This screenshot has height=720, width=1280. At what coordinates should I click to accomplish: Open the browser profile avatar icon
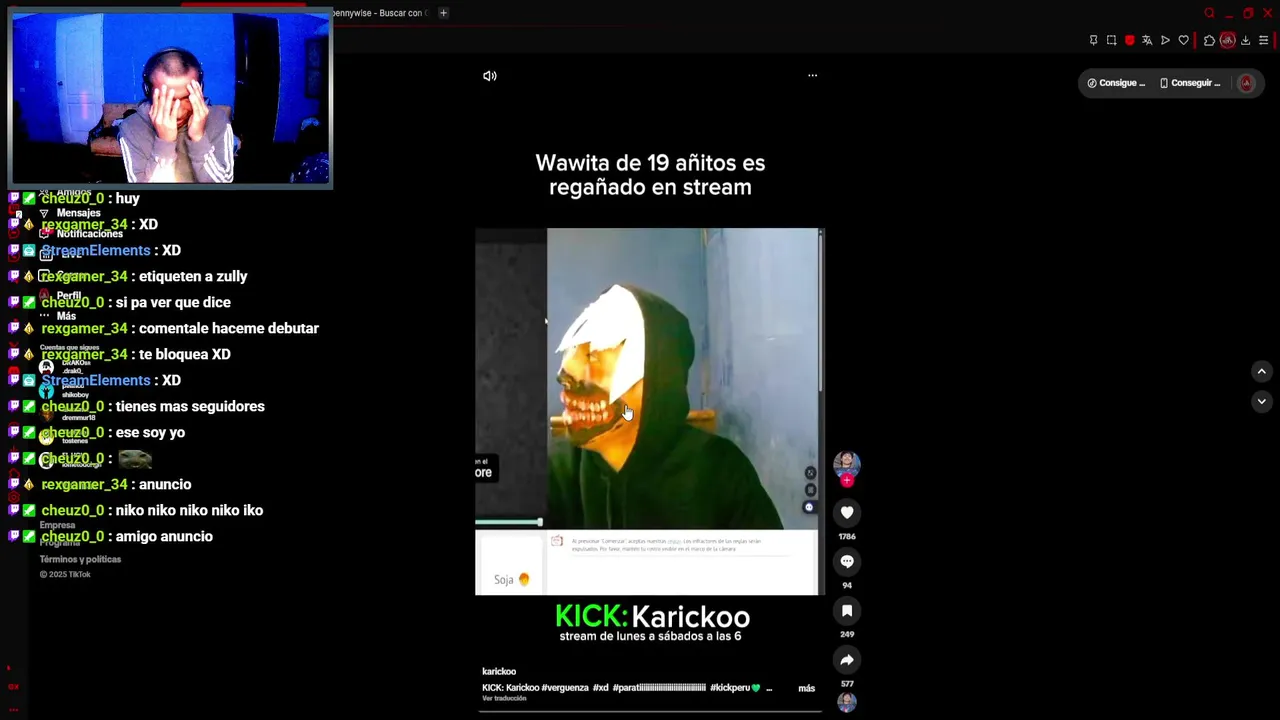tap(1227, 40)
